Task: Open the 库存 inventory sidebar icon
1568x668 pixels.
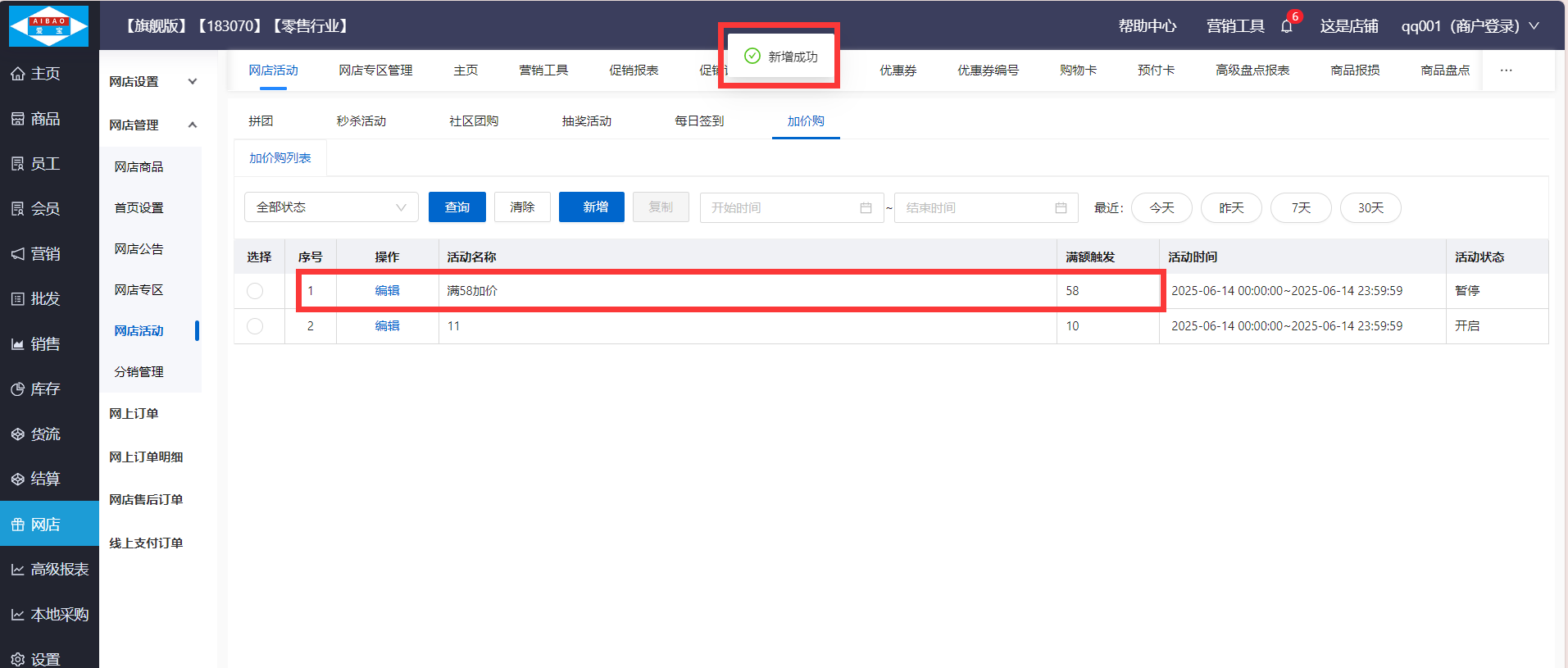Action: [18, 389]
